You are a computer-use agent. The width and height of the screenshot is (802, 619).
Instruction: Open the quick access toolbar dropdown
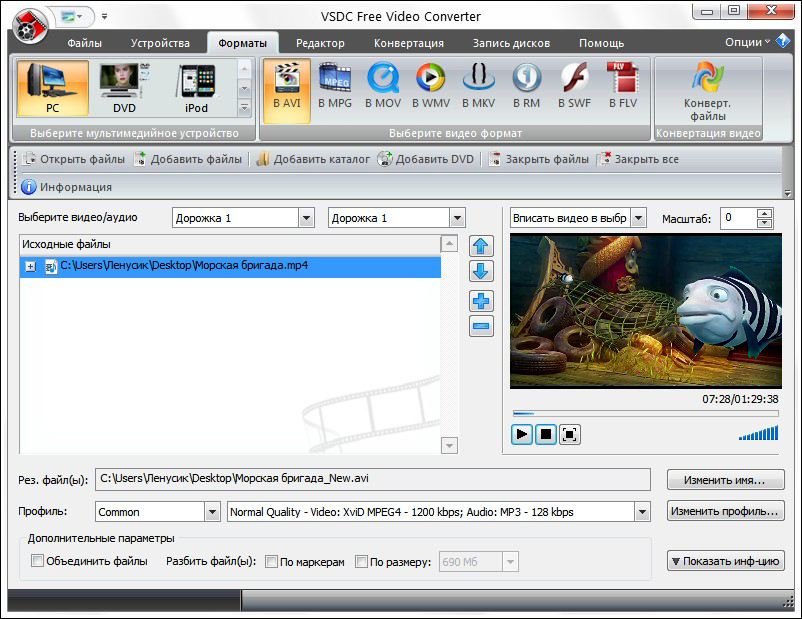click(x=104, y=16)
